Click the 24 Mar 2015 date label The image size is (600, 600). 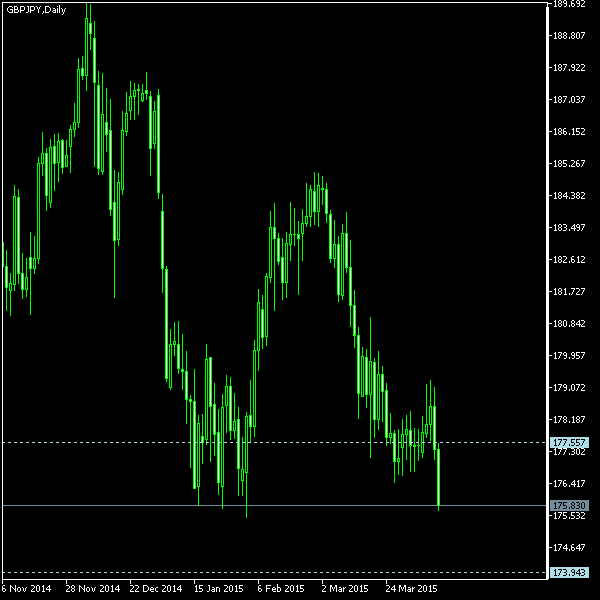tap(411, 589)
